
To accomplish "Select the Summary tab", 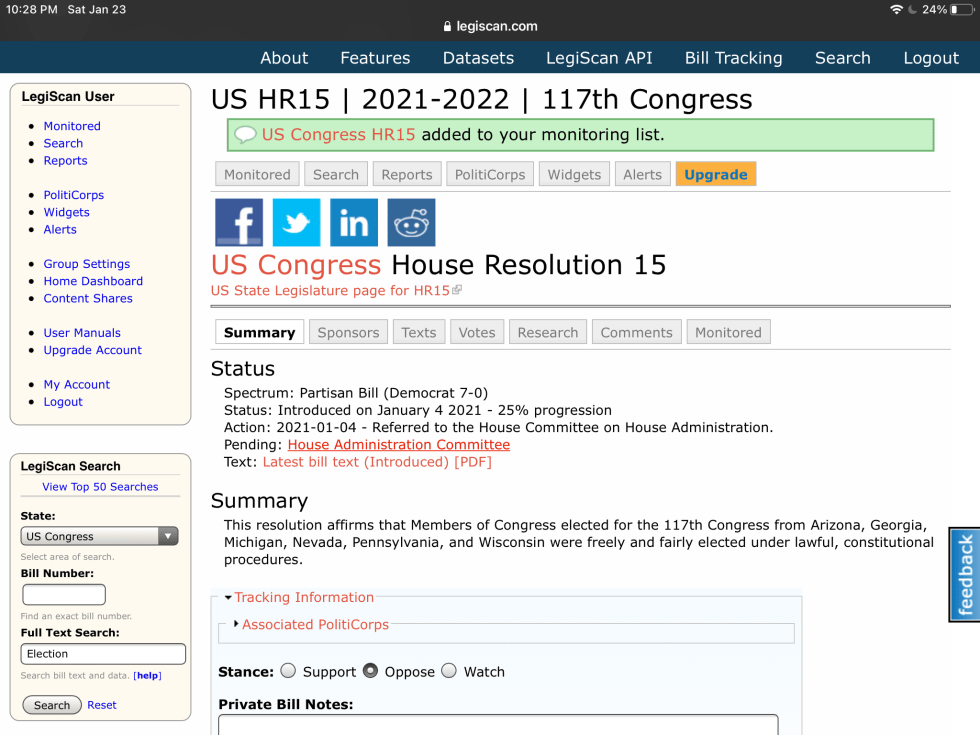I will (259, 332).
